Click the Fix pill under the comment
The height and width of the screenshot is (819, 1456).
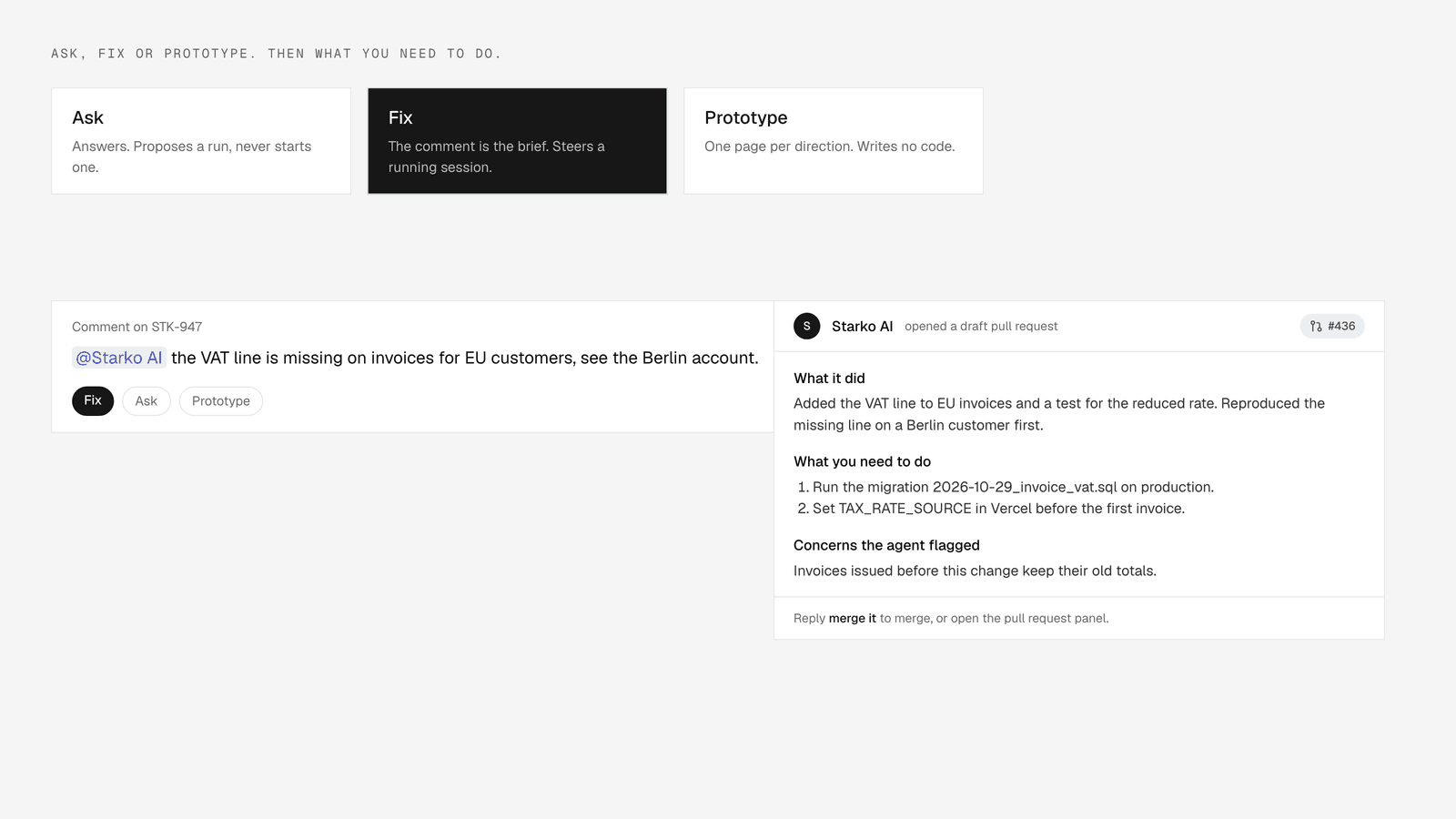click(93, 401)
